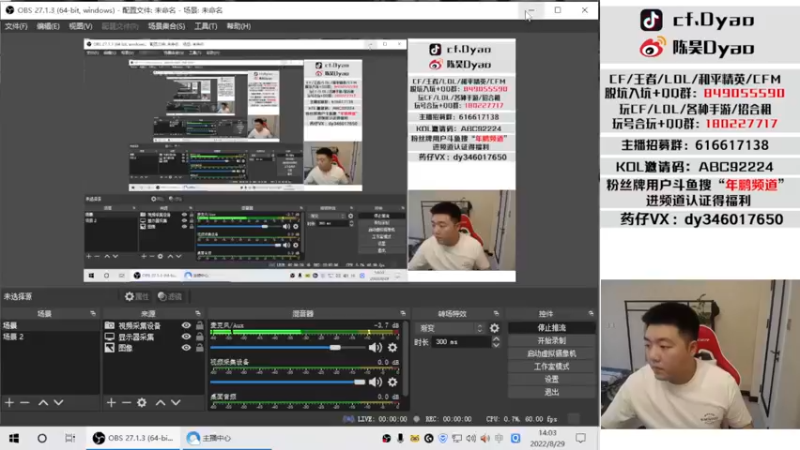Click 开始录制 to start recording
Viewport: 800px width, 450px height.
pos(552,340)
